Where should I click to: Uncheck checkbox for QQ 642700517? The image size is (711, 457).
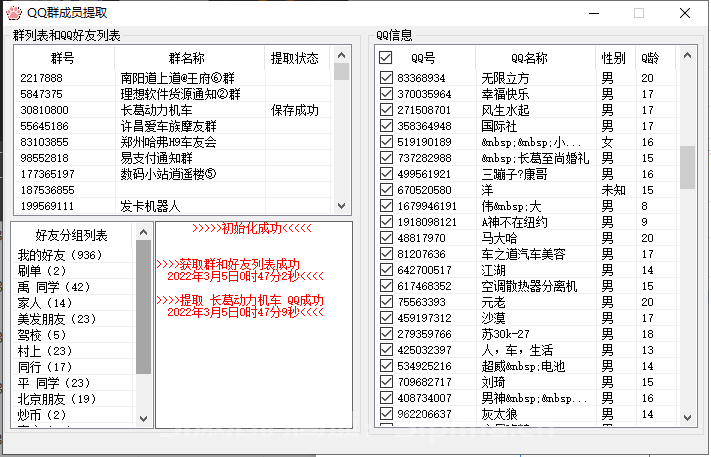386,270
